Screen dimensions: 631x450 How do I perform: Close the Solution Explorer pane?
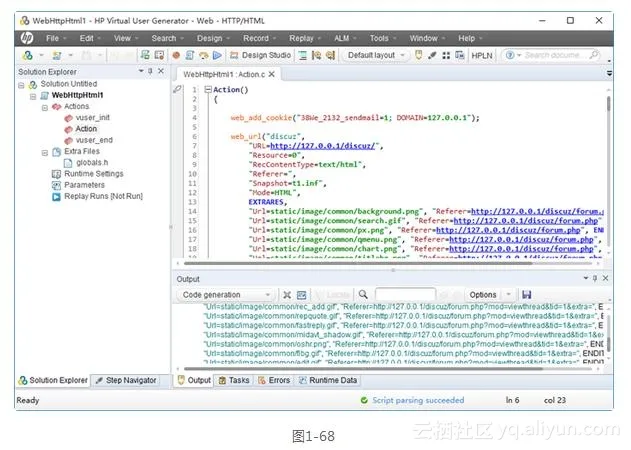click(x=161, y=71)
